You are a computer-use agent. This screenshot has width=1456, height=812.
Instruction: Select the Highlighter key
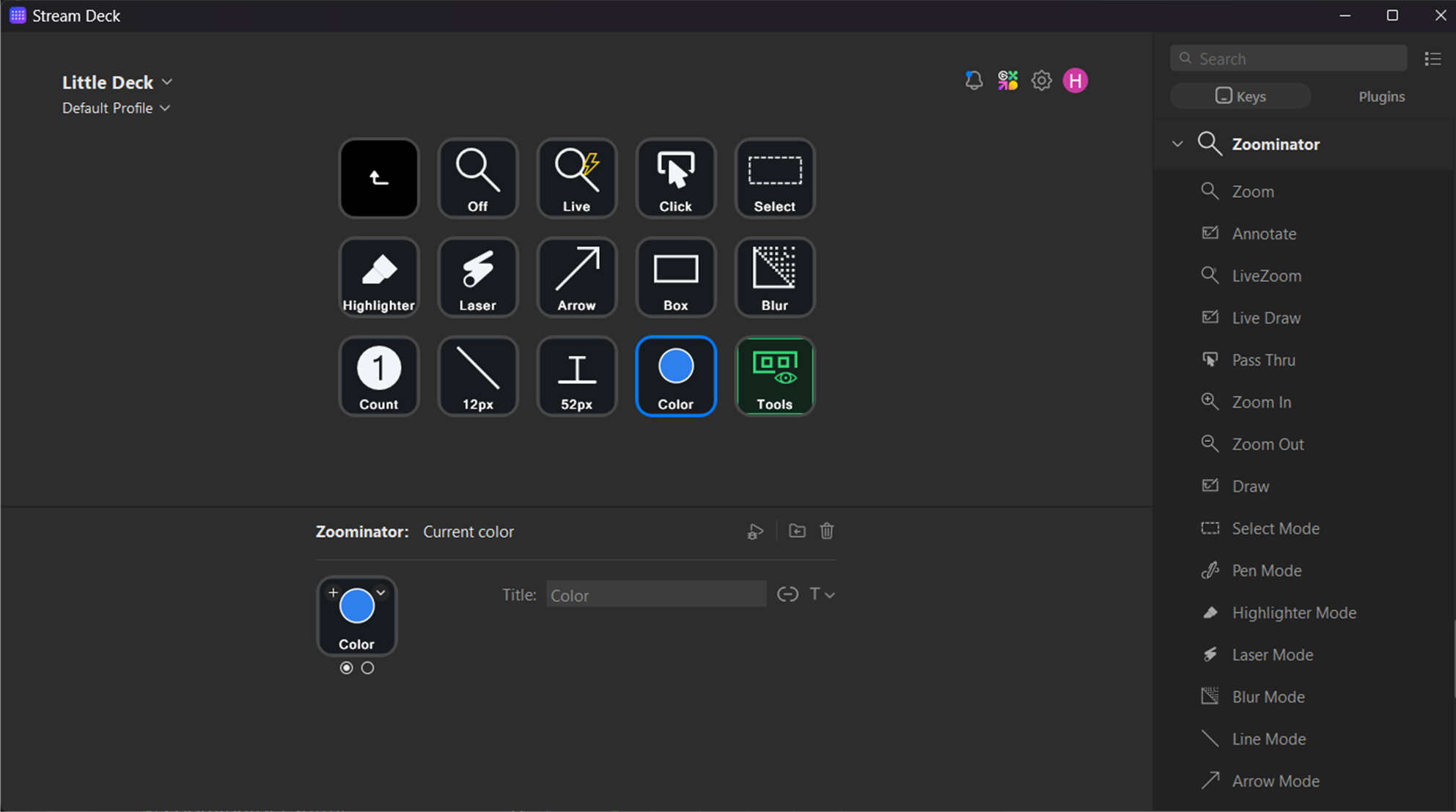(378, 277)
